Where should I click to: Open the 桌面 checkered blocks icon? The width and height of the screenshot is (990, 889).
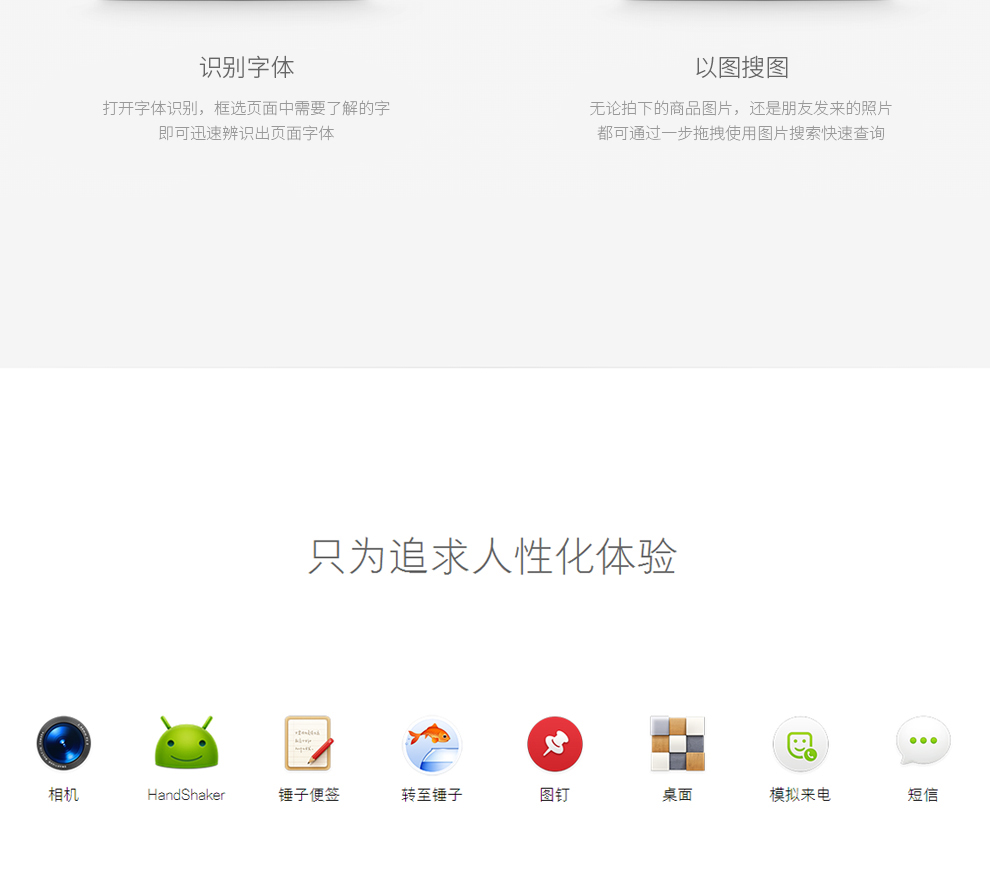[x=677, y=743]
